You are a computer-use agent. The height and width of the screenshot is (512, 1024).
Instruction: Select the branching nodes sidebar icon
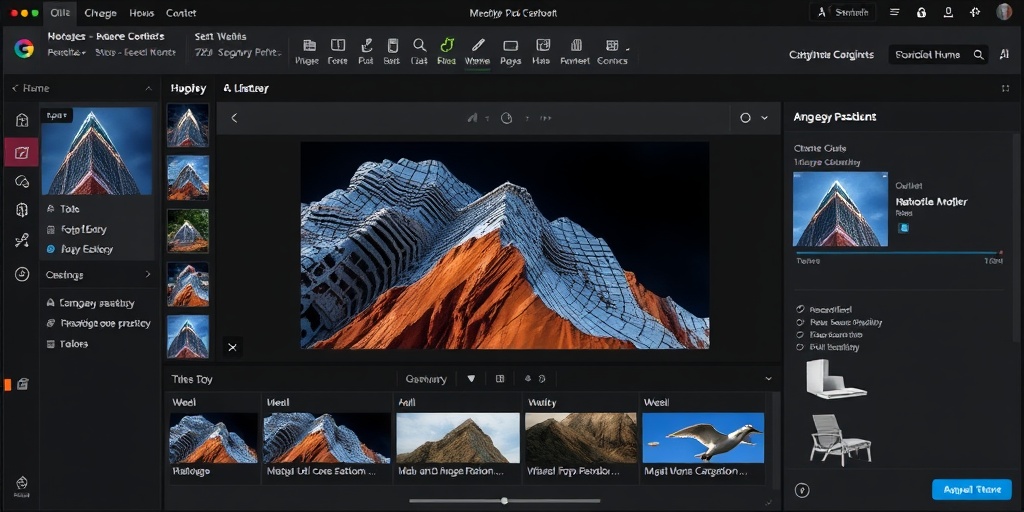tap(22, 241)
